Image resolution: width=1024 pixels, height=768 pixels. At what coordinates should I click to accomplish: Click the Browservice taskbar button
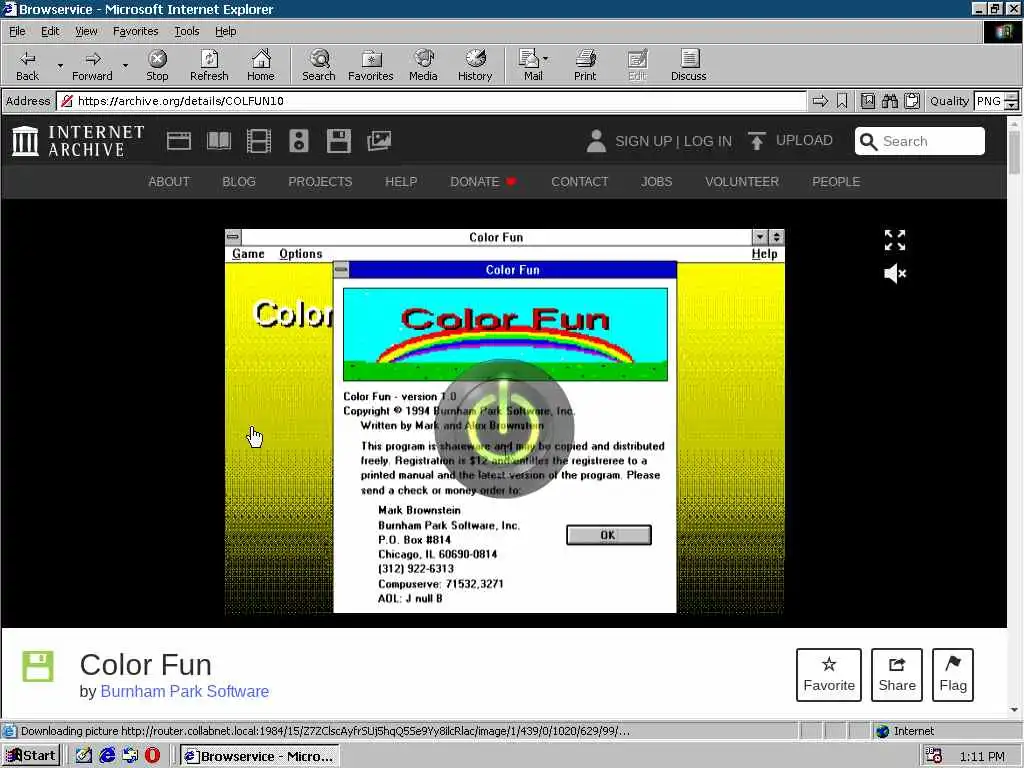pyautogui.click(x=260, y=756)
